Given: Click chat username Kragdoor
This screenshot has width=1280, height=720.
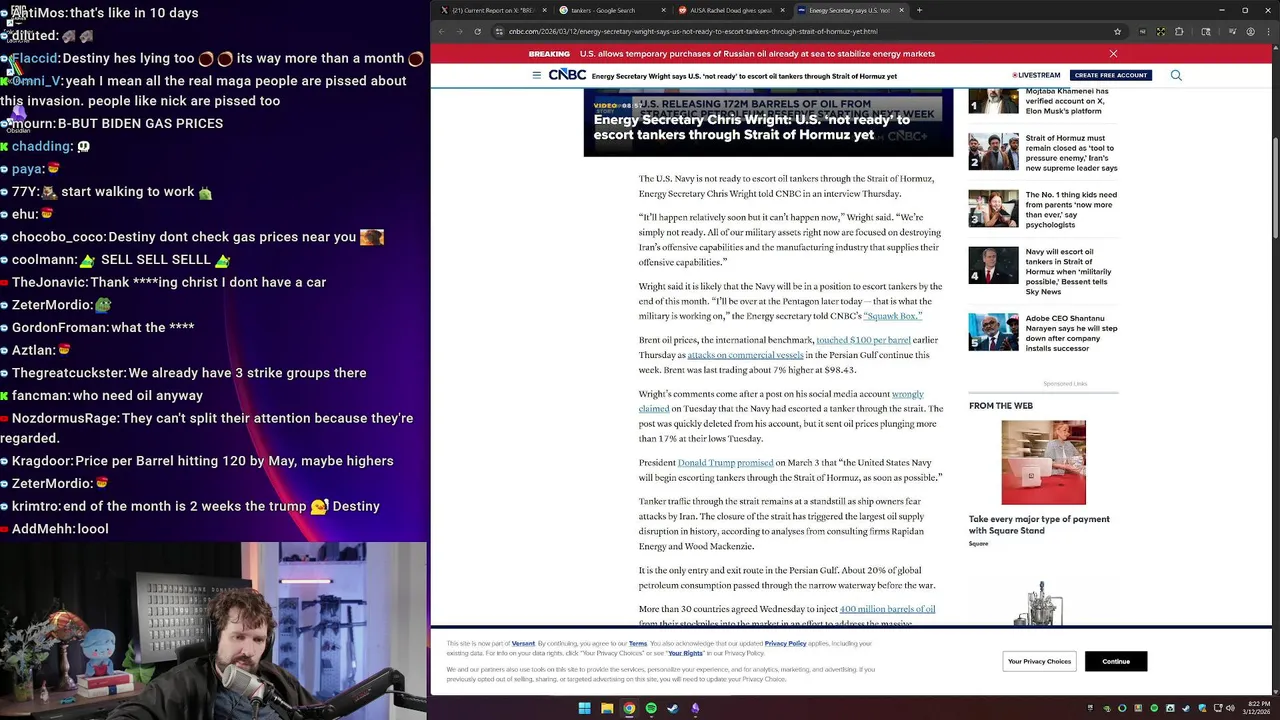Looking at the screenshot, I should point(42,461).
